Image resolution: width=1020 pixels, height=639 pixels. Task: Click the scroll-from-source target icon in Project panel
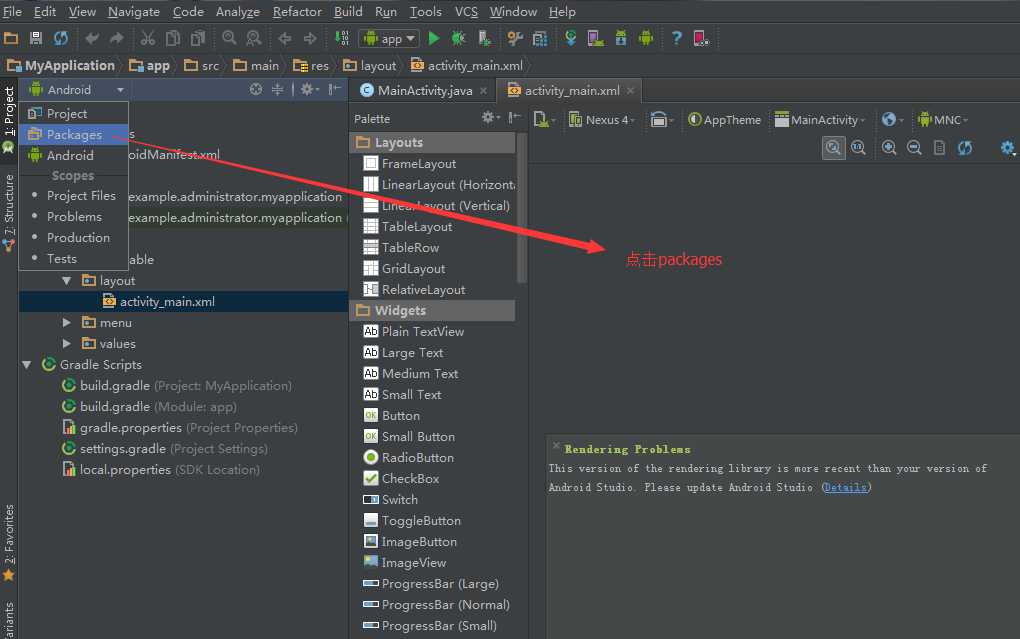(256, 89)
